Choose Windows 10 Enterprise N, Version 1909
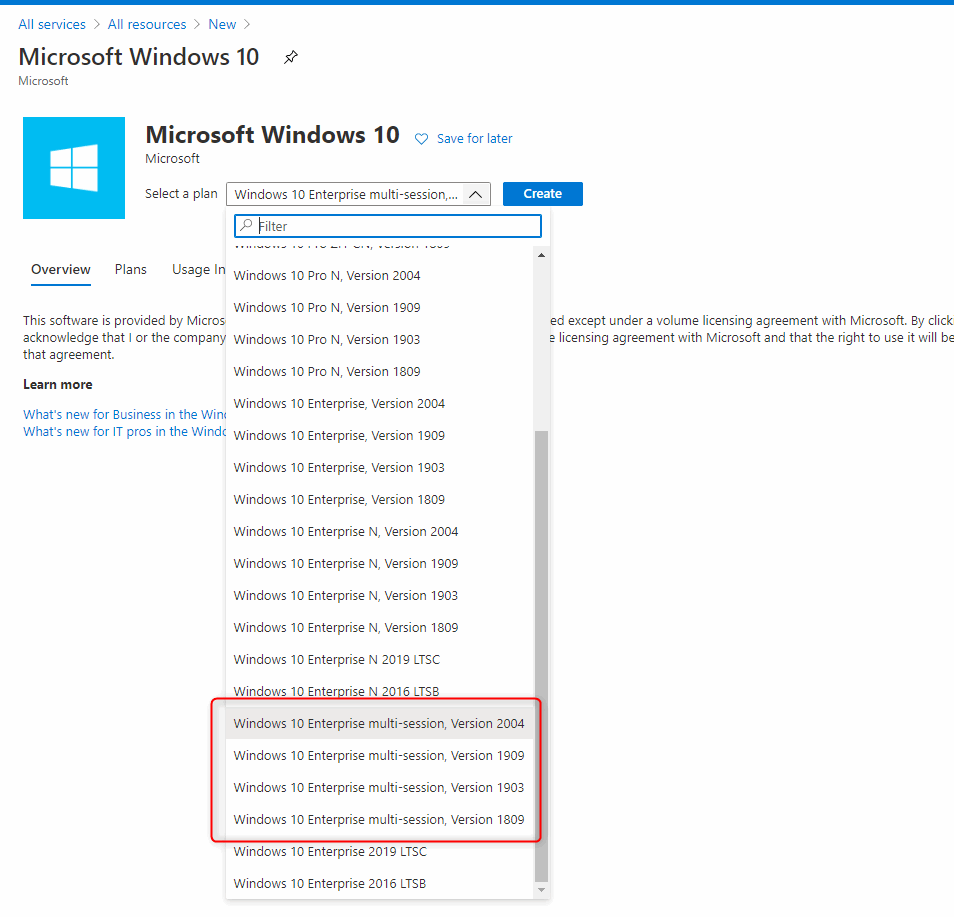The image size is (954, 917). click(x=380, y=563)
